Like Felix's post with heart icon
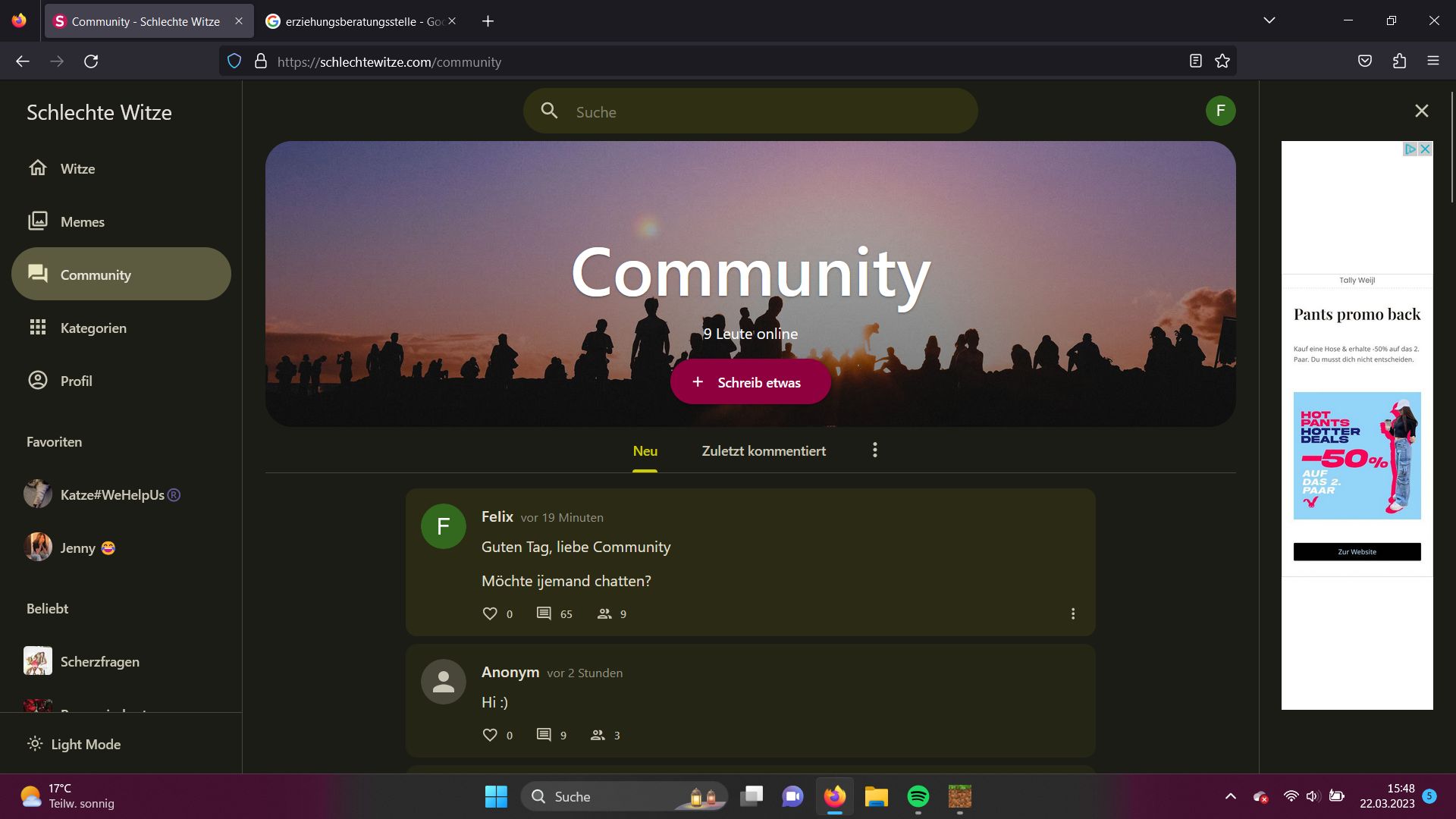Viewport: 1456px width, 819px height. click(x=490, y=613)
